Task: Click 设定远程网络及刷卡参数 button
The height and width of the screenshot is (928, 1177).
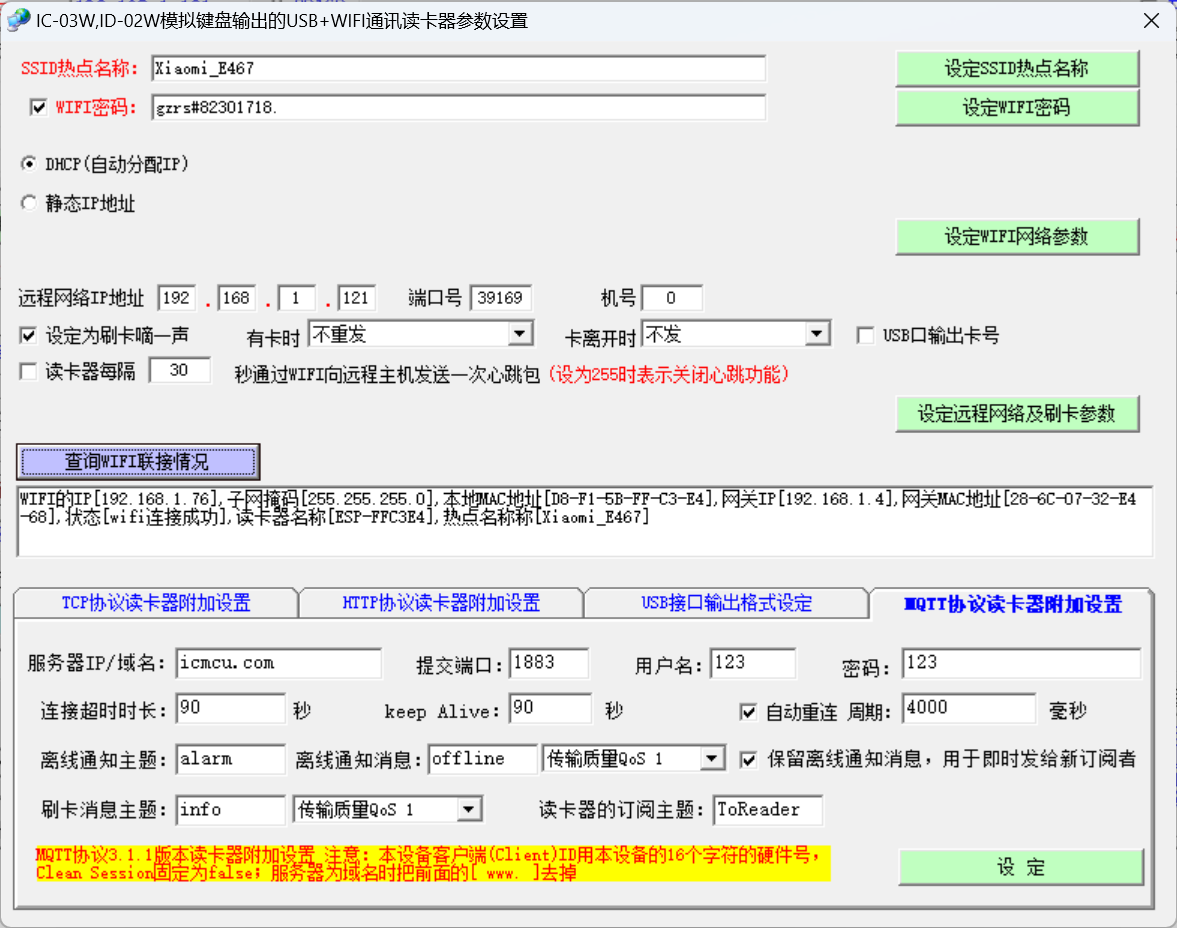Action: (1016, 413)
